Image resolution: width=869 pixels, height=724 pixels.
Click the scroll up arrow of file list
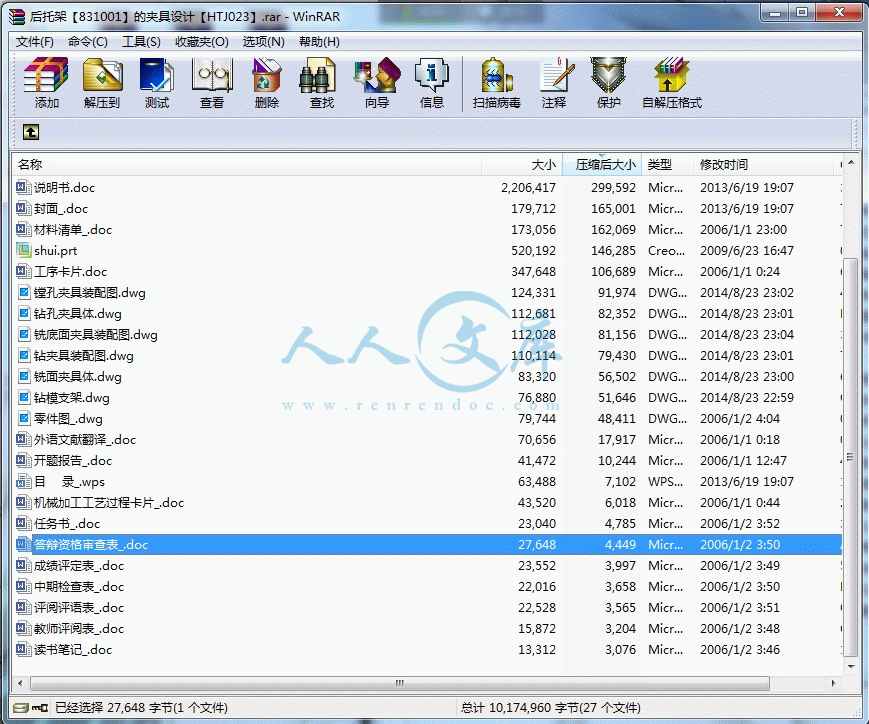(x=850, y=162)
